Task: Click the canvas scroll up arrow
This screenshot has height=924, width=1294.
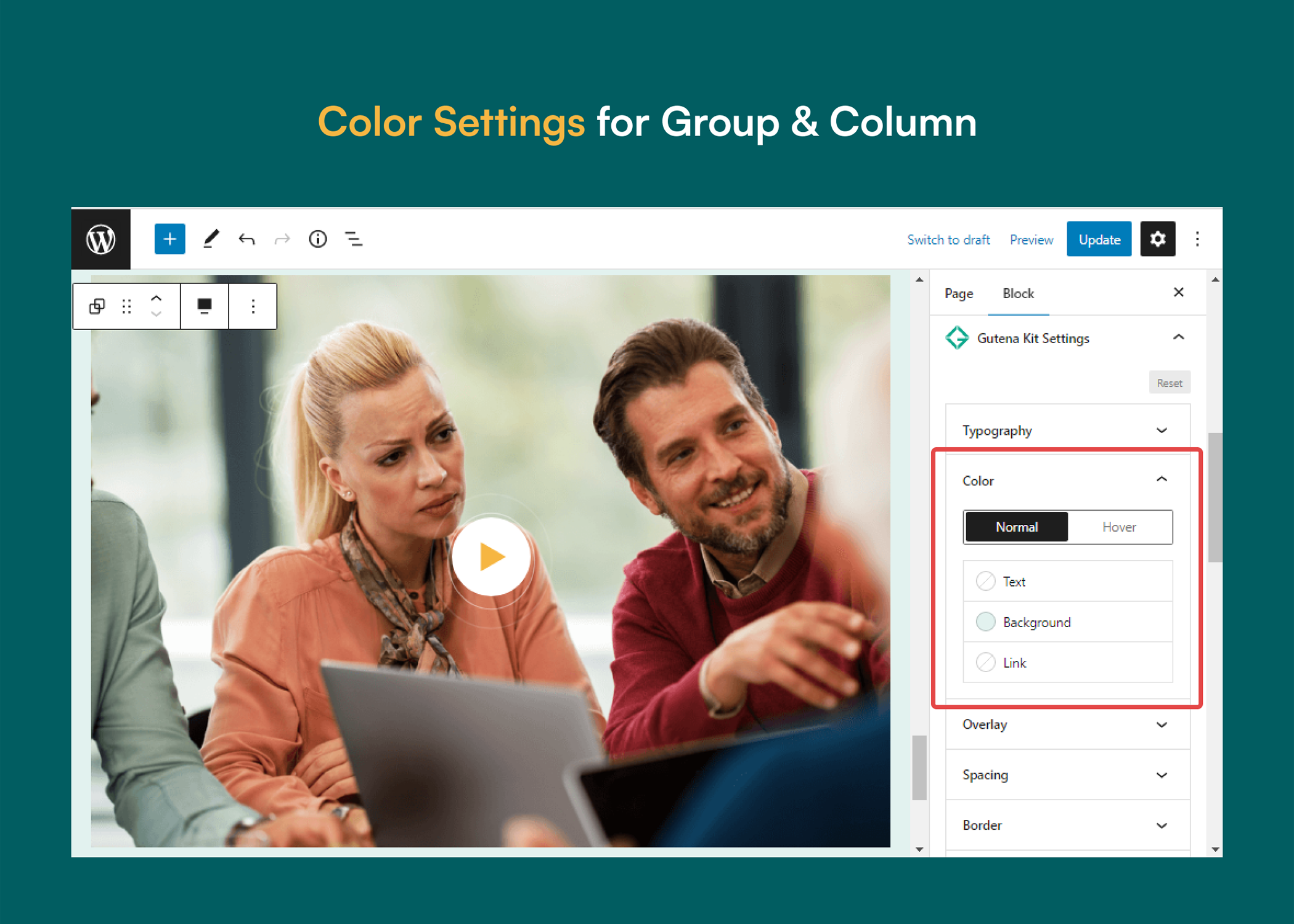Action: pos(919,280)
